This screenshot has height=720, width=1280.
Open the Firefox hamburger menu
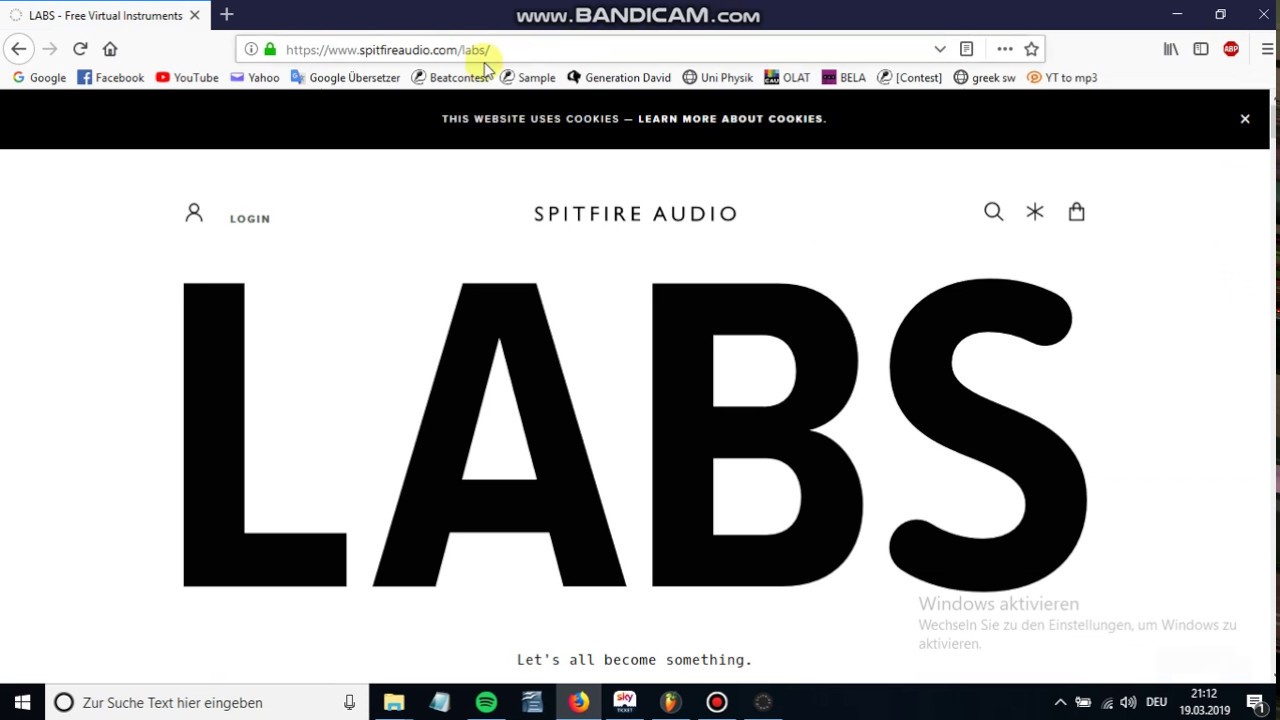pyautogui.click(x=1268, y=49)
